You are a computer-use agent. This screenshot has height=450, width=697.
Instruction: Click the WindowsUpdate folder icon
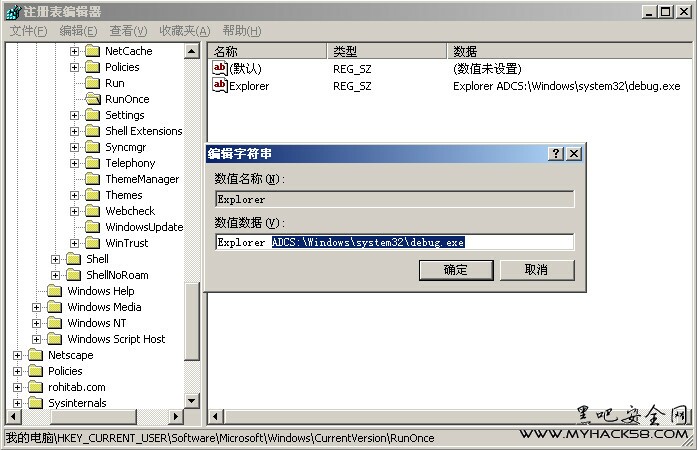[x=92, y=227]
